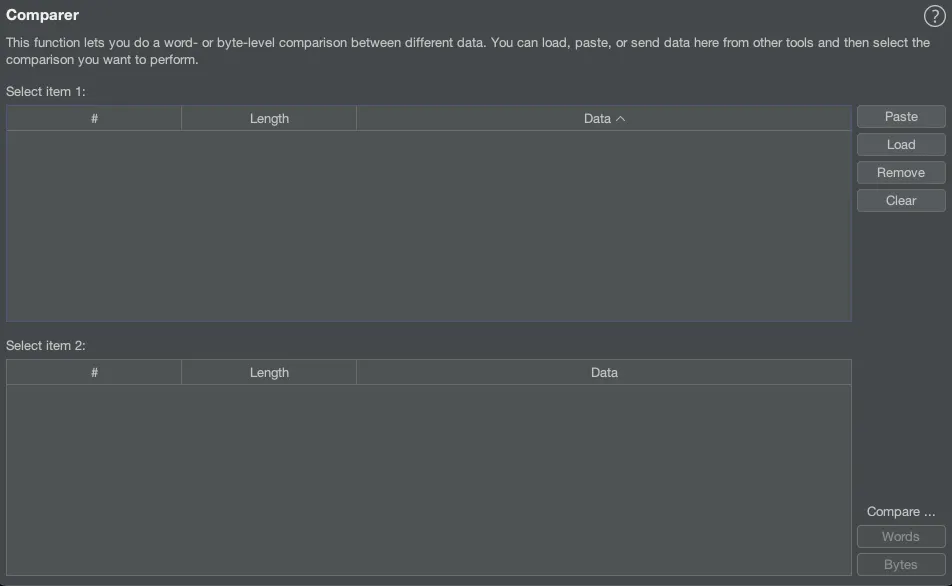Click the "Select item 1:" label
This screenshot has width=952, height=586.
click(x=46, y=92)
